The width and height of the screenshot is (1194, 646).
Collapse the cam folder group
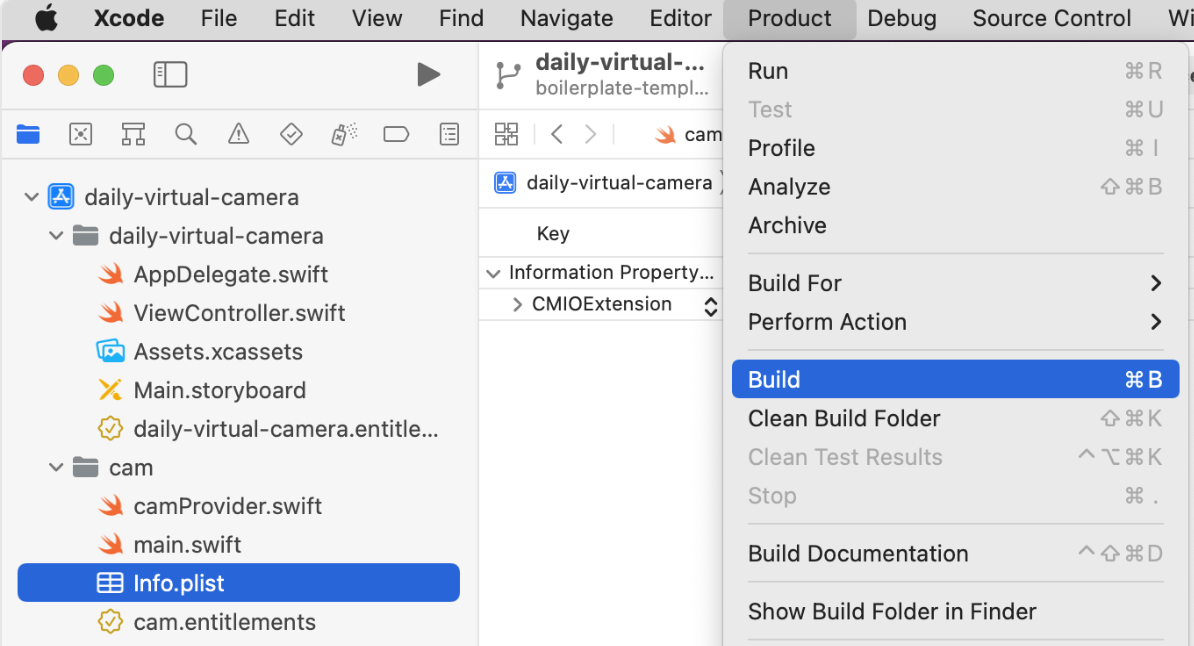point(56,468)
